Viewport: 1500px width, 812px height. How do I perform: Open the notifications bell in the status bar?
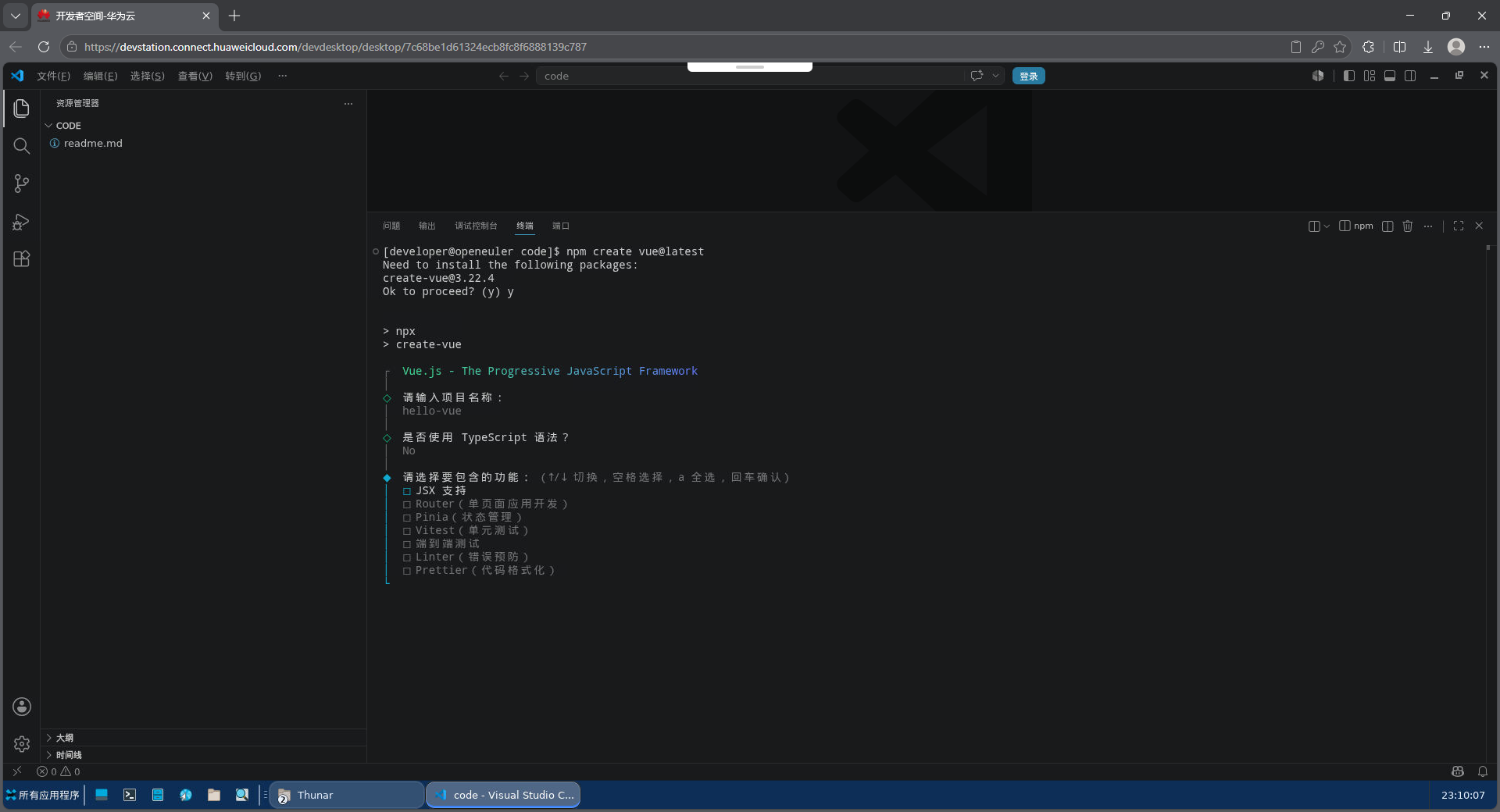pyautogui.click(x=1483, y=771)
